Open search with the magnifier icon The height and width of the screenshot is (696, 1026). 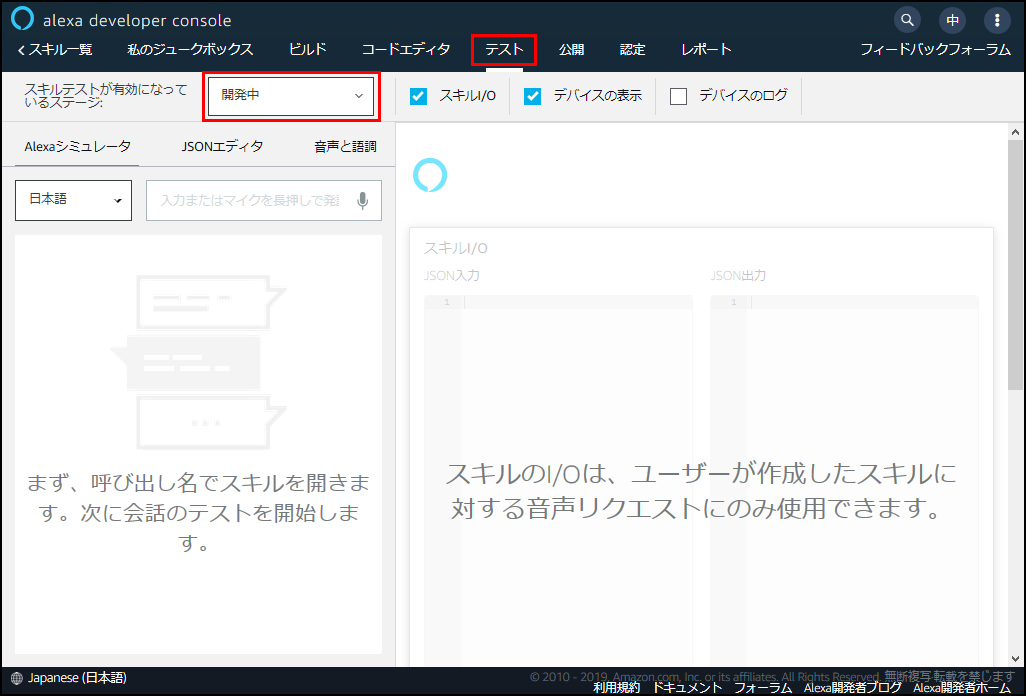click(x=907, y=20)
